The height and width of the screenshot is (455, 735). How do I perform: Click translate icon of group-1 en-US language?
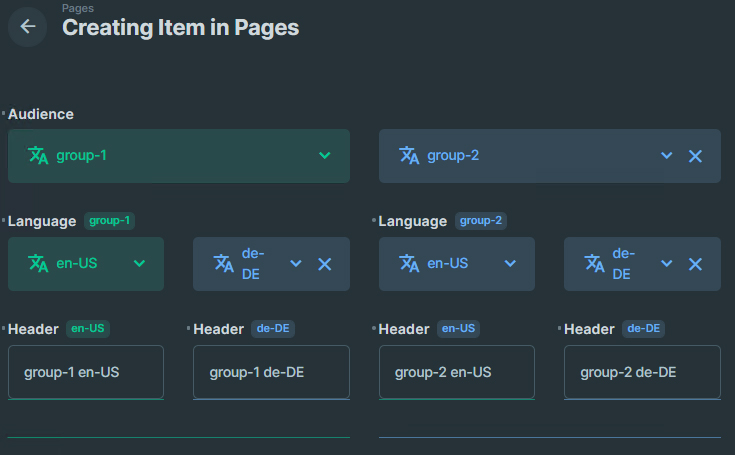coord(38,263)
